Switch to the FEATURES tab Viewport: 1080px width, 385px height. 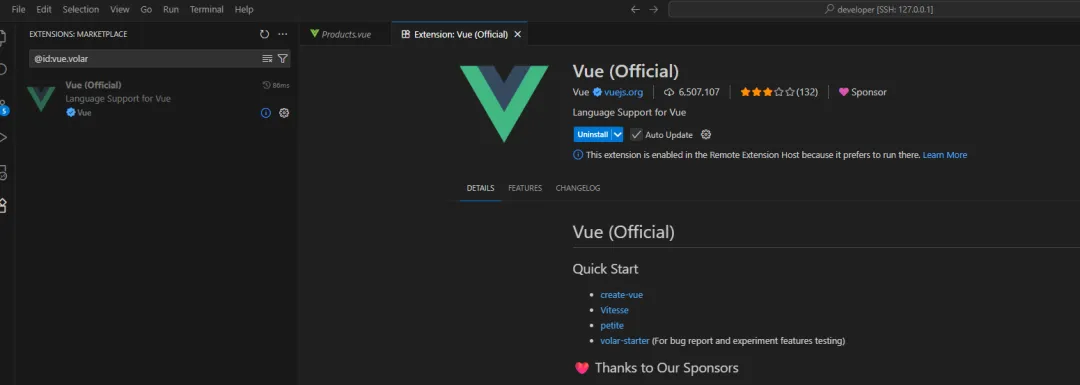[x=525, y=188]
